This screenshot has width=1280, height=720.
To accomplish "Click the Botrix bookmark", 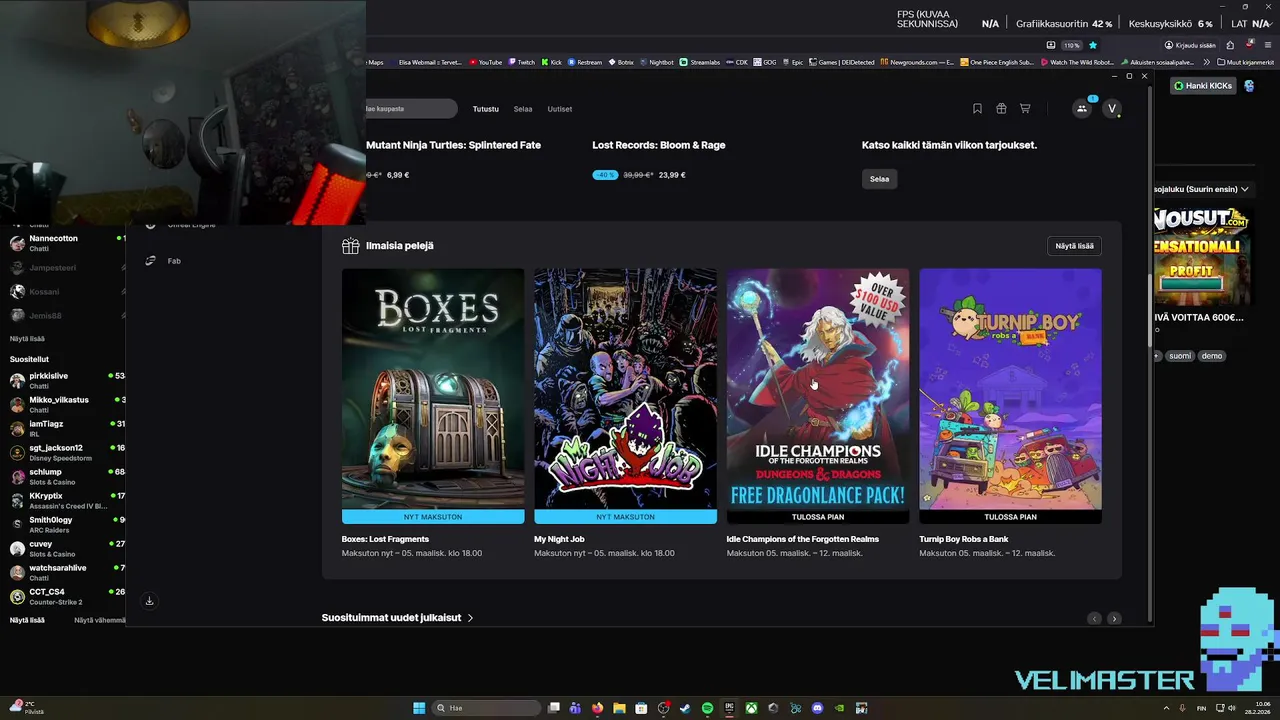I will click(x=621, y=62).
